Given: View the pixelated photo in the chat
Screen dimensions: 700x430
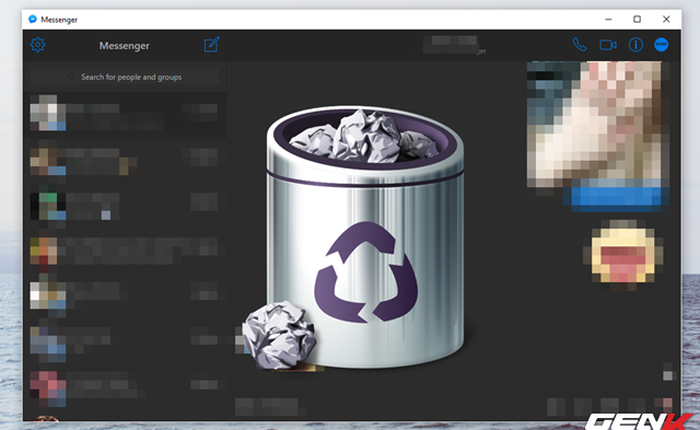Looking at the screenshot, I should point(594,120).
